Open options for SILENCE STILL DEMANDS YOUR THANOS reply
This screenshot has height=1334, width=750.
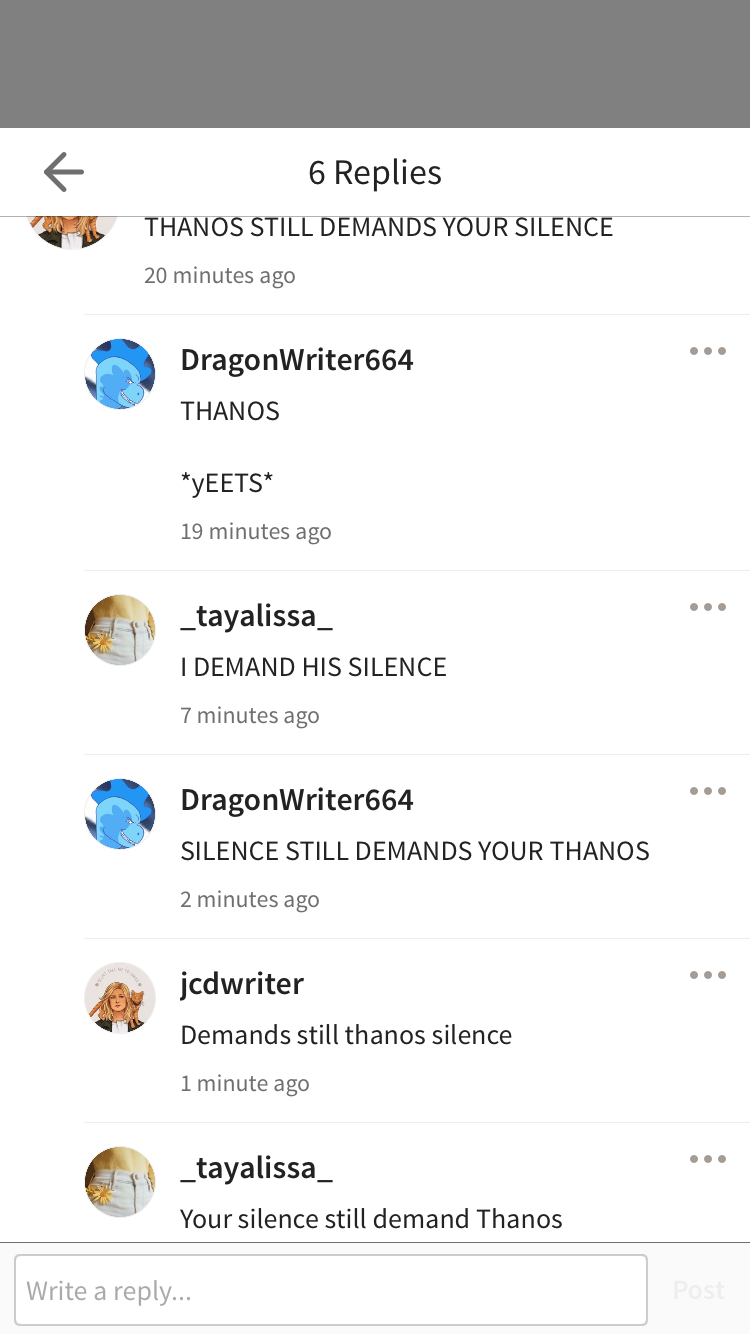pos(707,791)
